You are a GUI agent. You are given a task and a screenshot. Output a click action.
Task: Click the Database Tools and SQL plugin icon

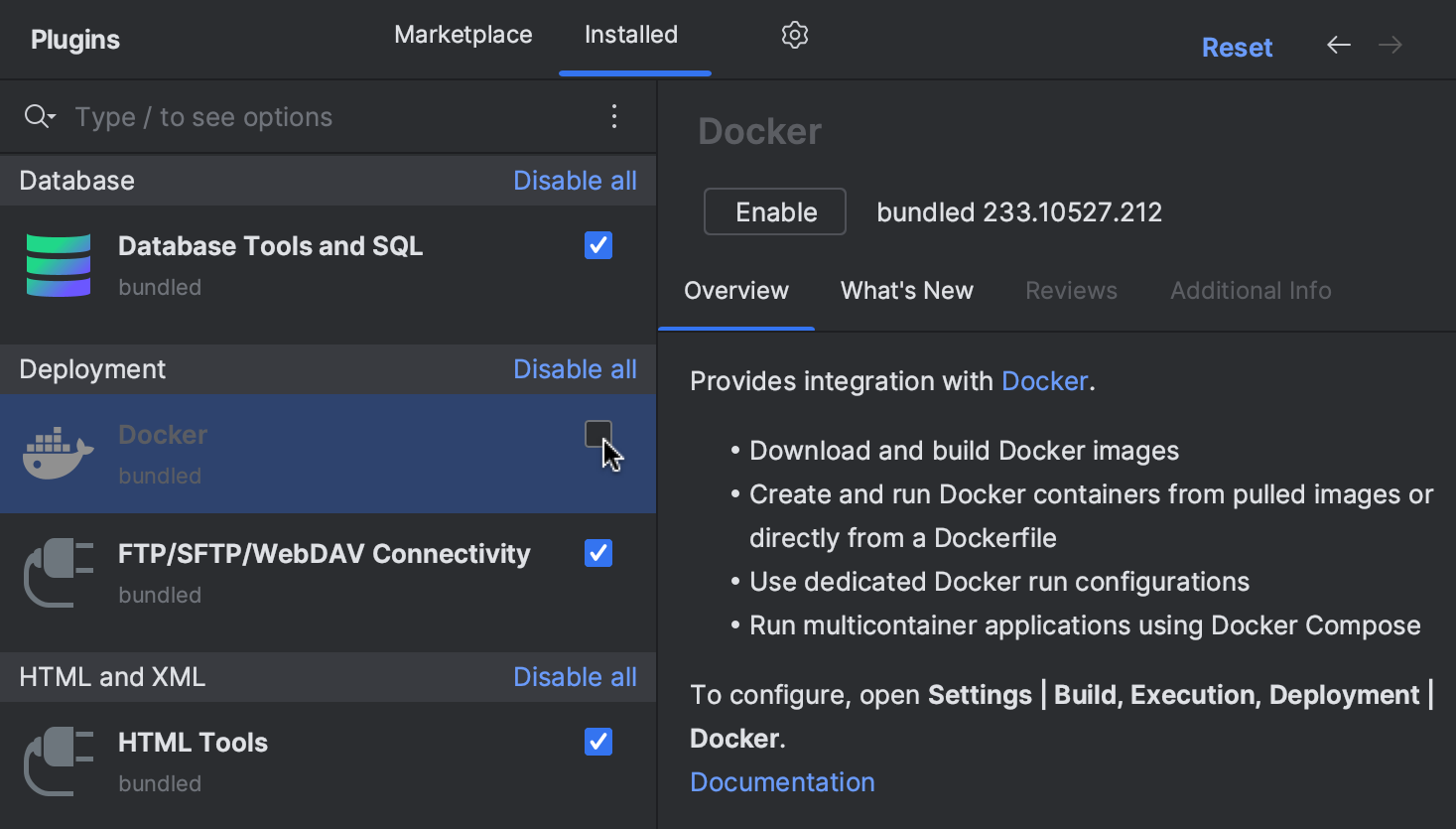[58, 264]
